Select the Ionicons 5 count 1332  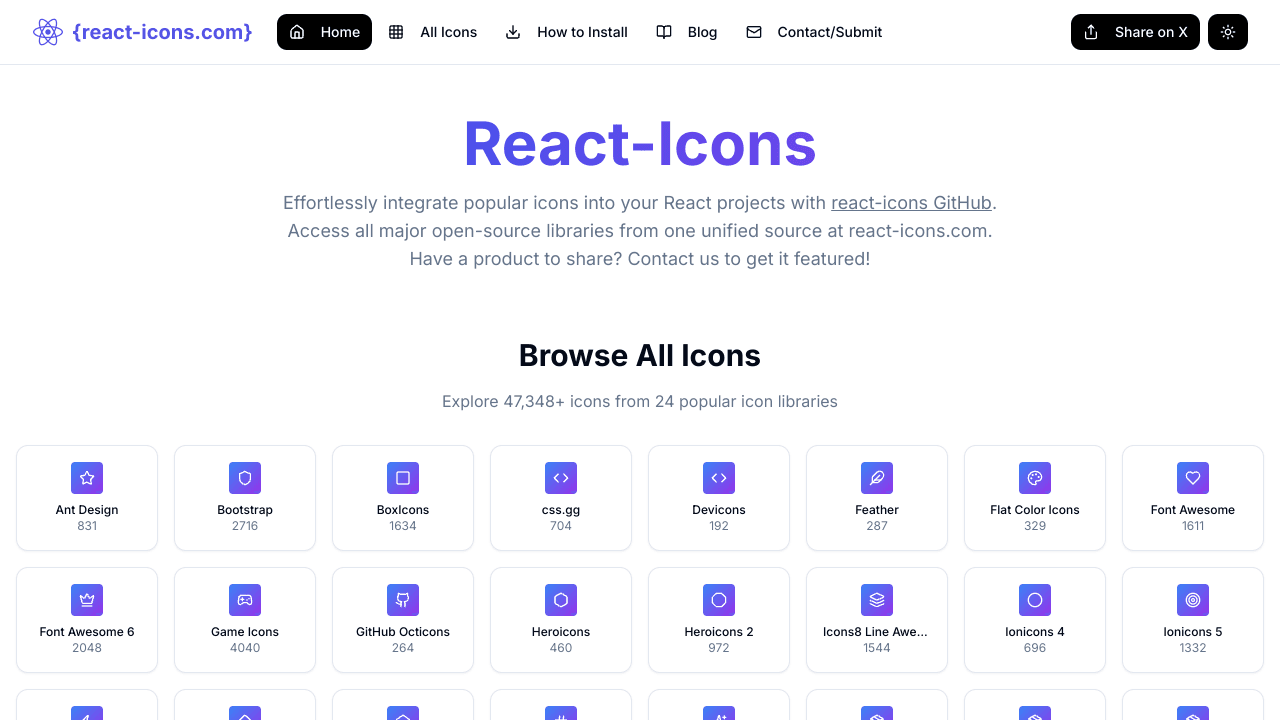pos(1193,648)
